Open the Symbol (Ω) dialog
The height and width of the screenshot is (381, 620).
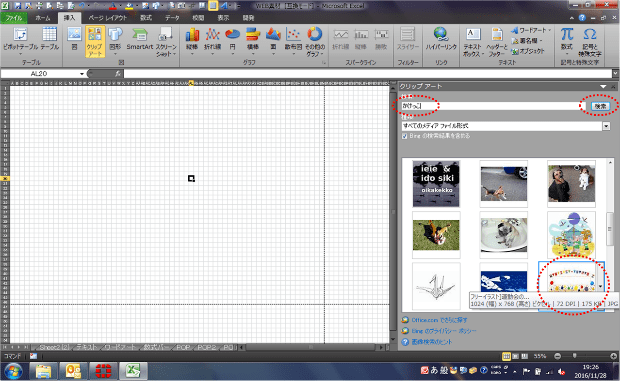[590, 41]
